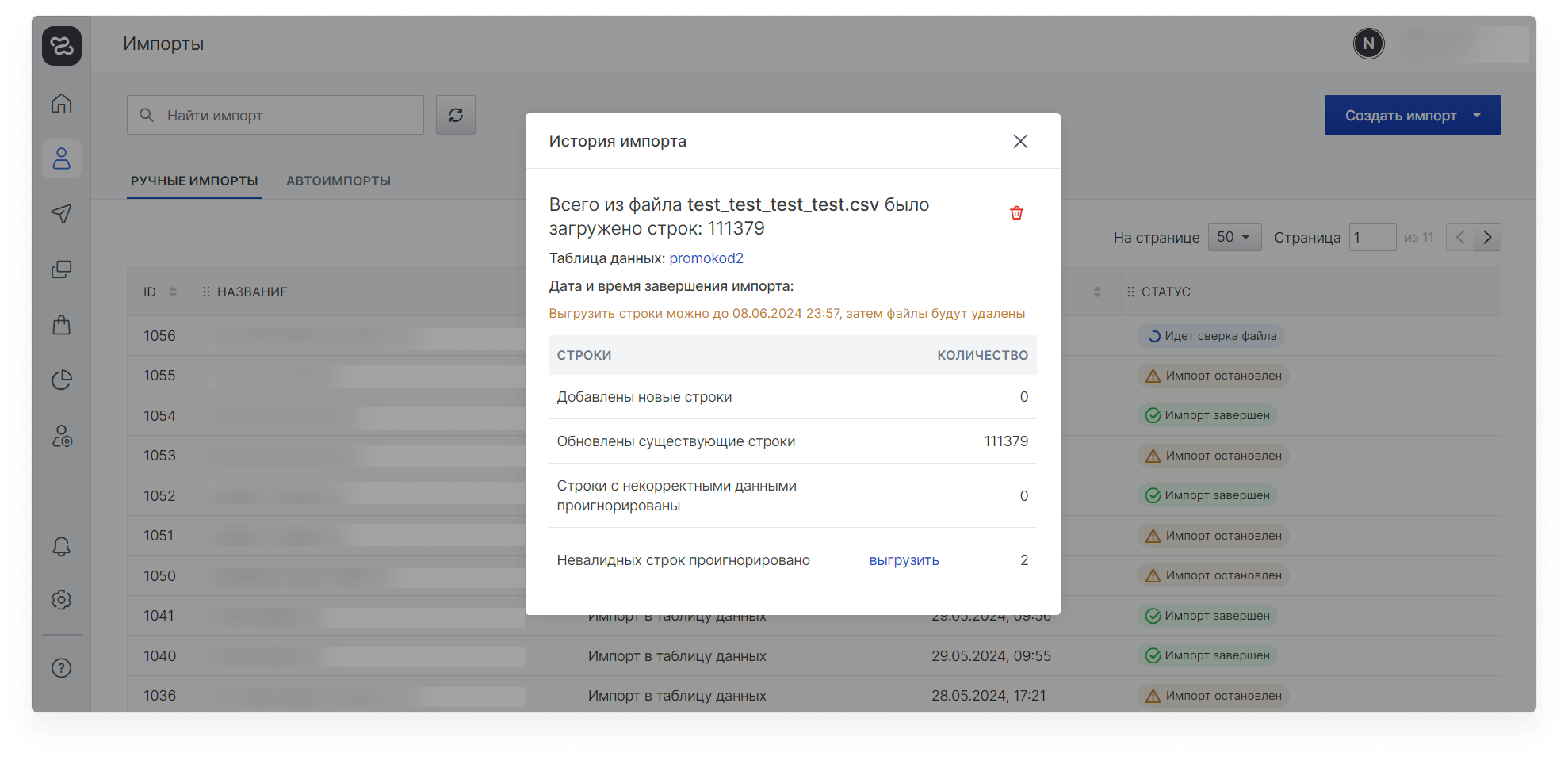The height and width of the screenshot is (760, 1568).
Task: Open the app logo in the sidebar
Action: (62, 45)
